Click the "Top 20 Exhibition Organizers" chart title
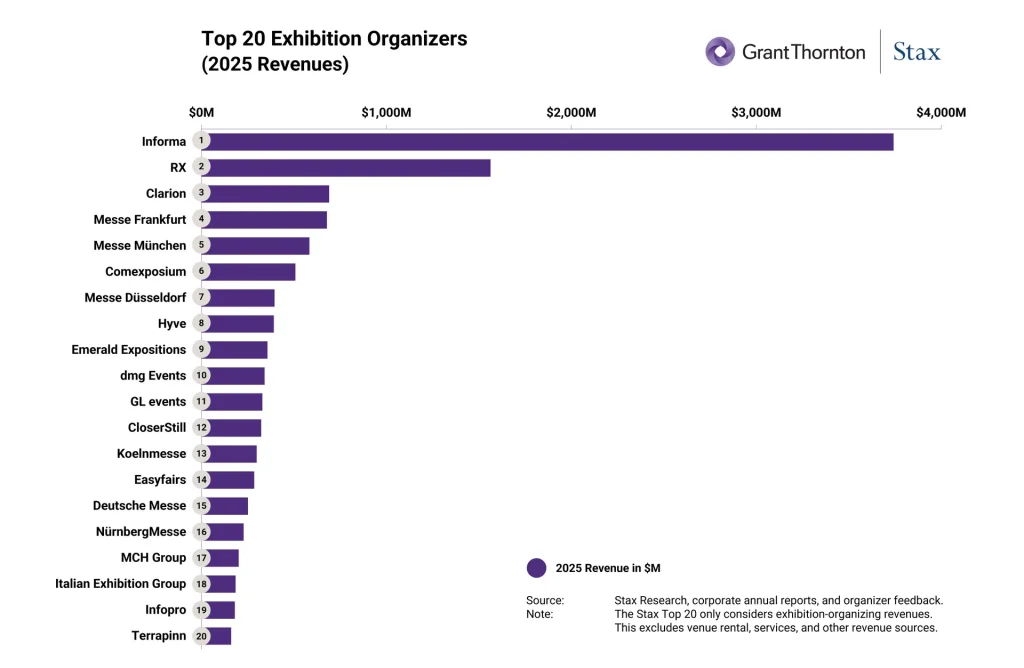 [334, 39]
